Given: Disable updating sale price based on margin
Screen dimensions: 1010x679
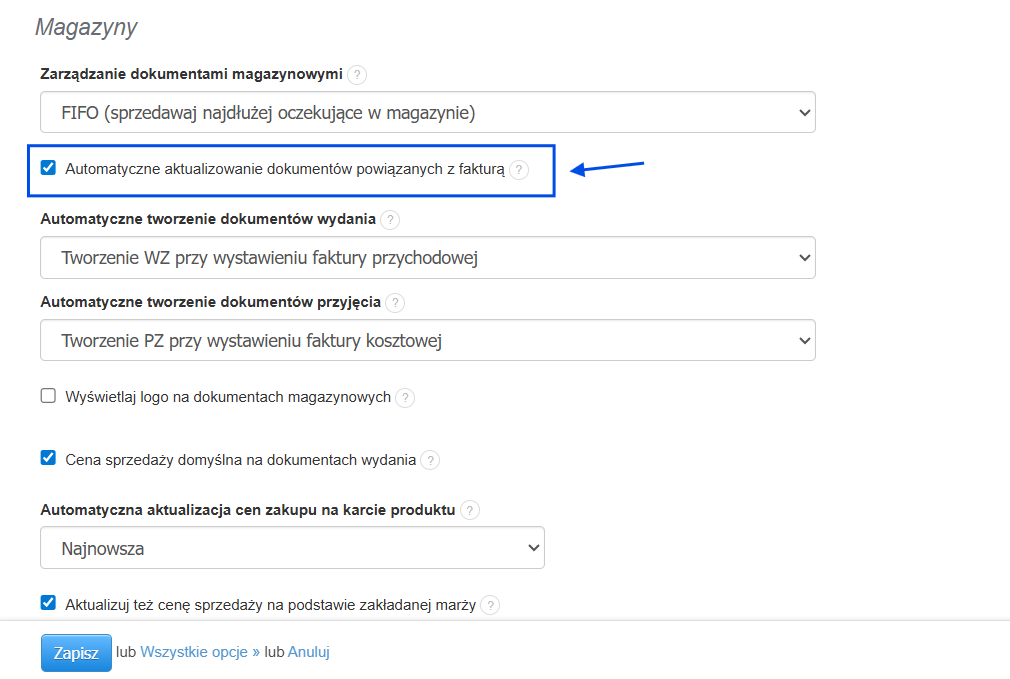Looking at the screenshot, I should [x=47, y=603].
